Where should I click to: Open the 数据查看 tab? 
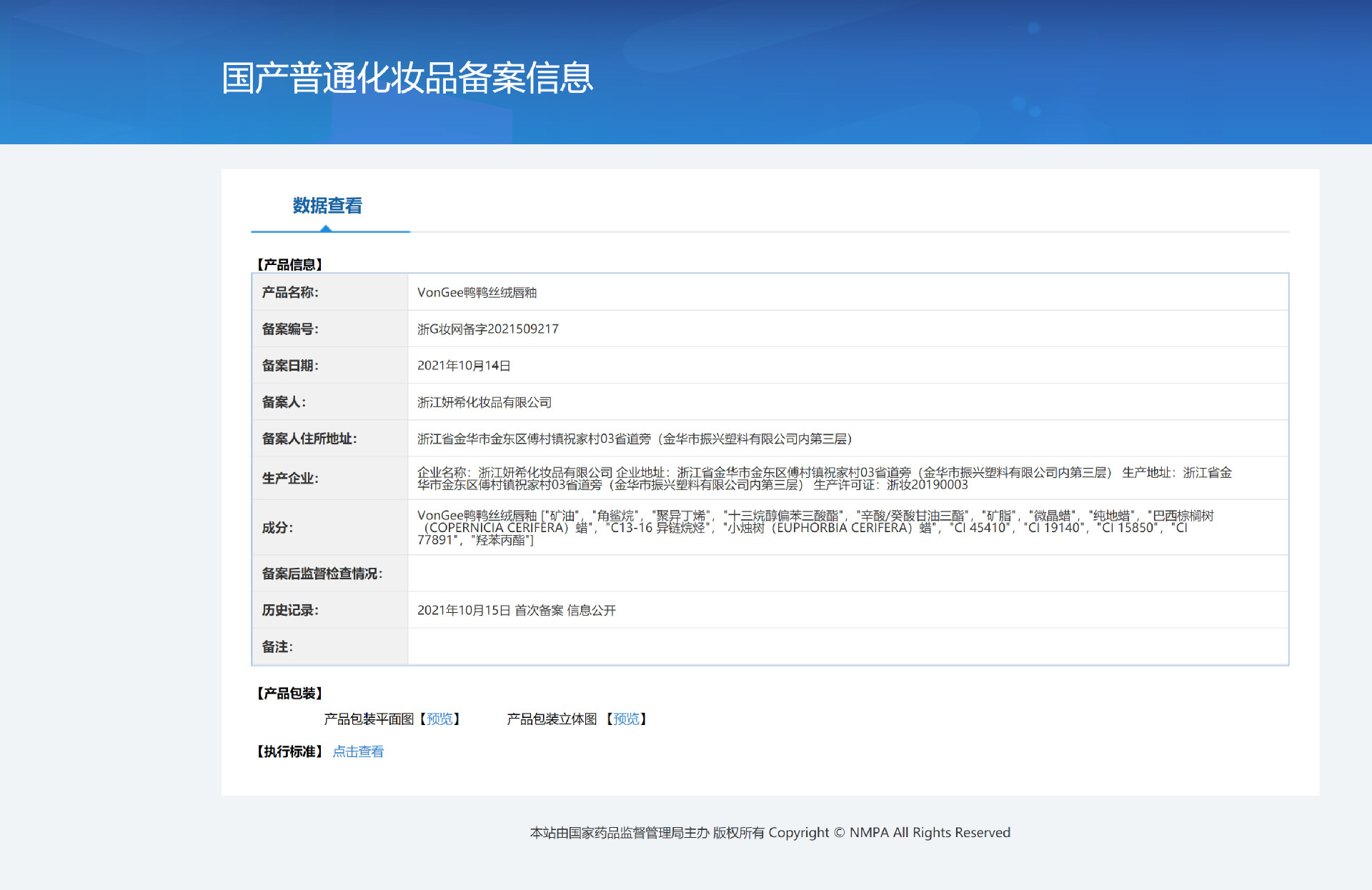(x=327, y=206)
